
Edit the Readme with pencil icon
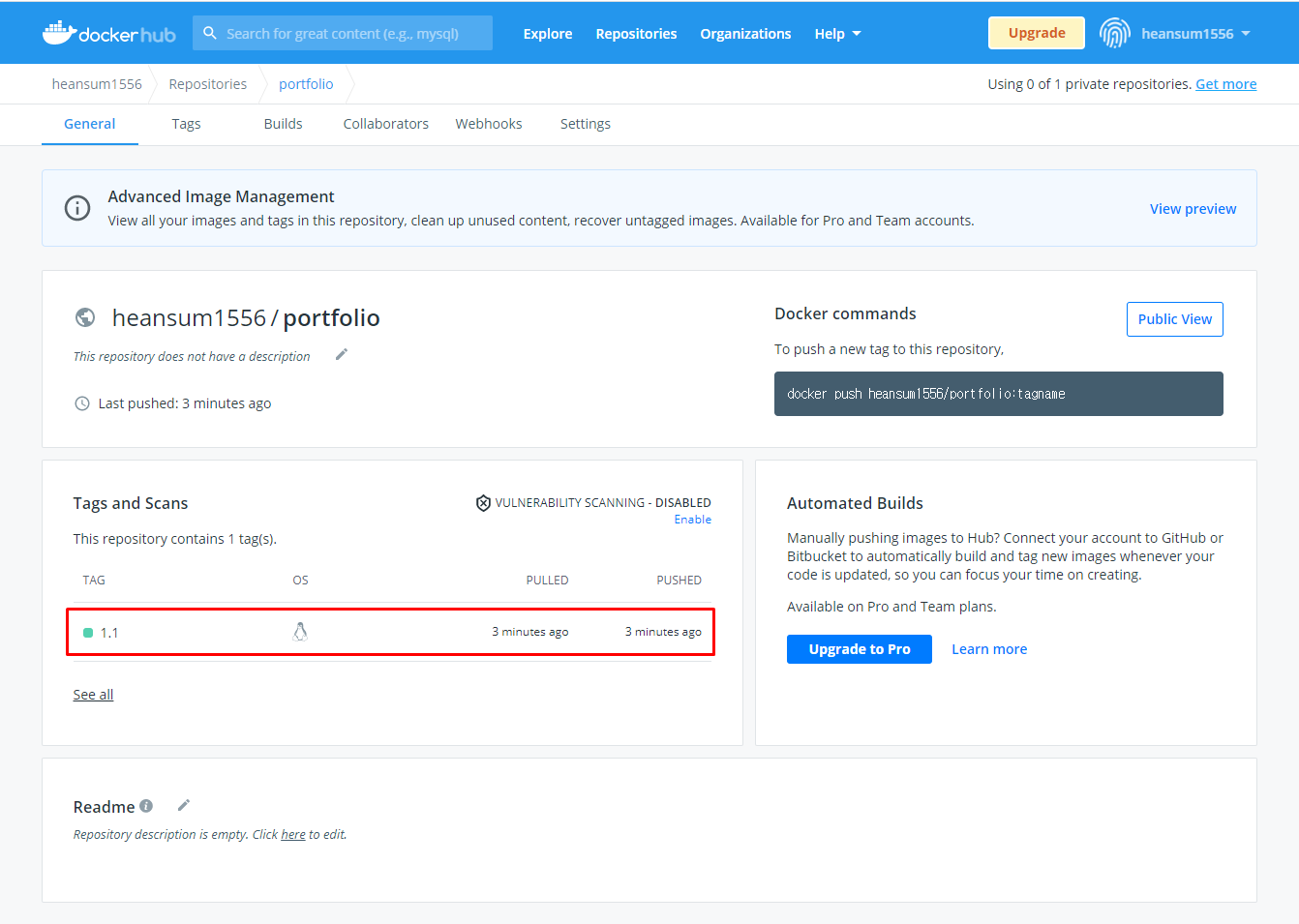click(184, 805)
